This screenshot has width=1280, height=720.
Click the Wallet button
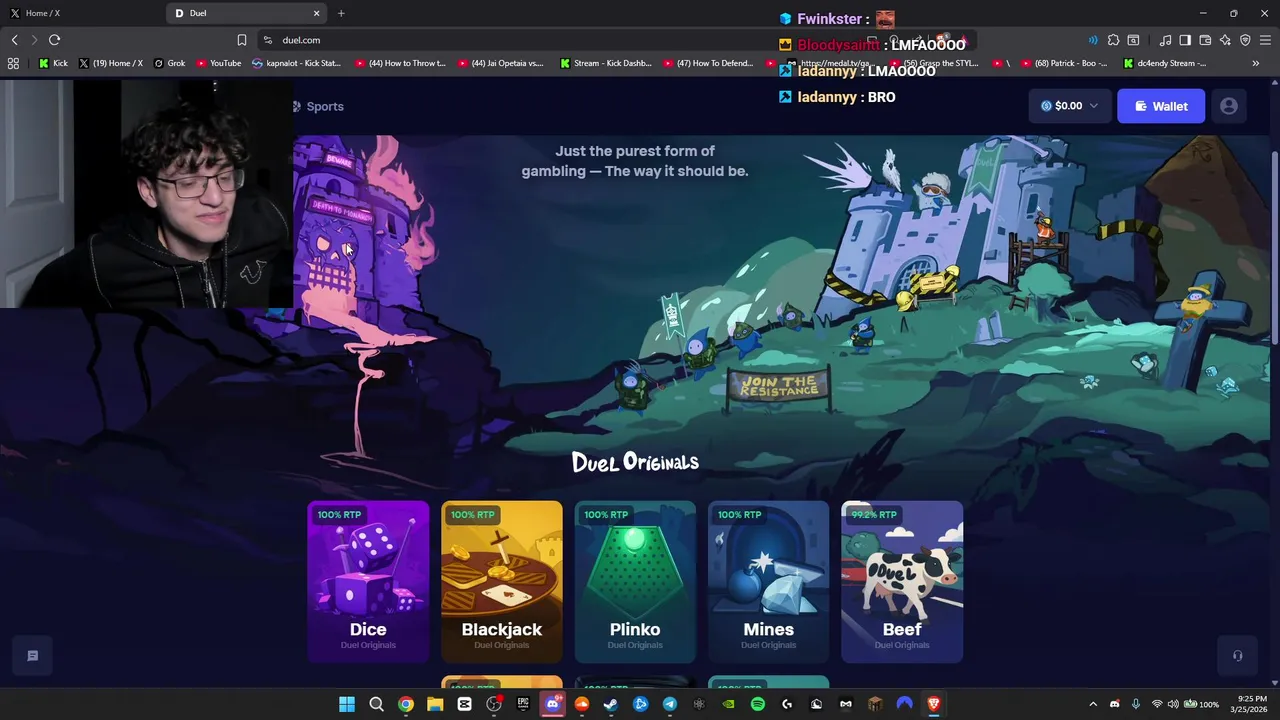(x=1161, y=106)
